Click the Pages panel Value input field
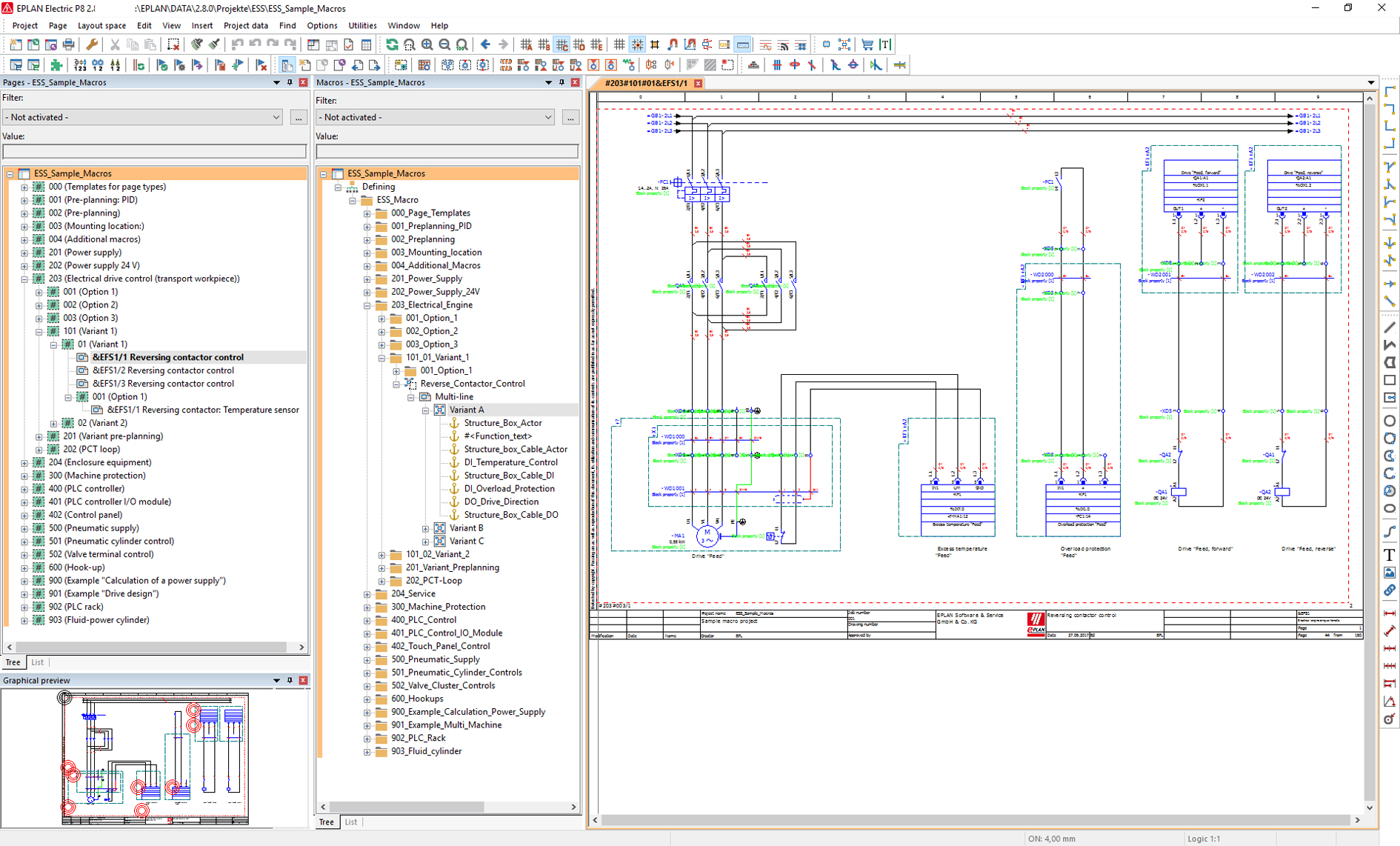Image resolution: width=1400 pixels, height=846 pixels. coord(154,151)
